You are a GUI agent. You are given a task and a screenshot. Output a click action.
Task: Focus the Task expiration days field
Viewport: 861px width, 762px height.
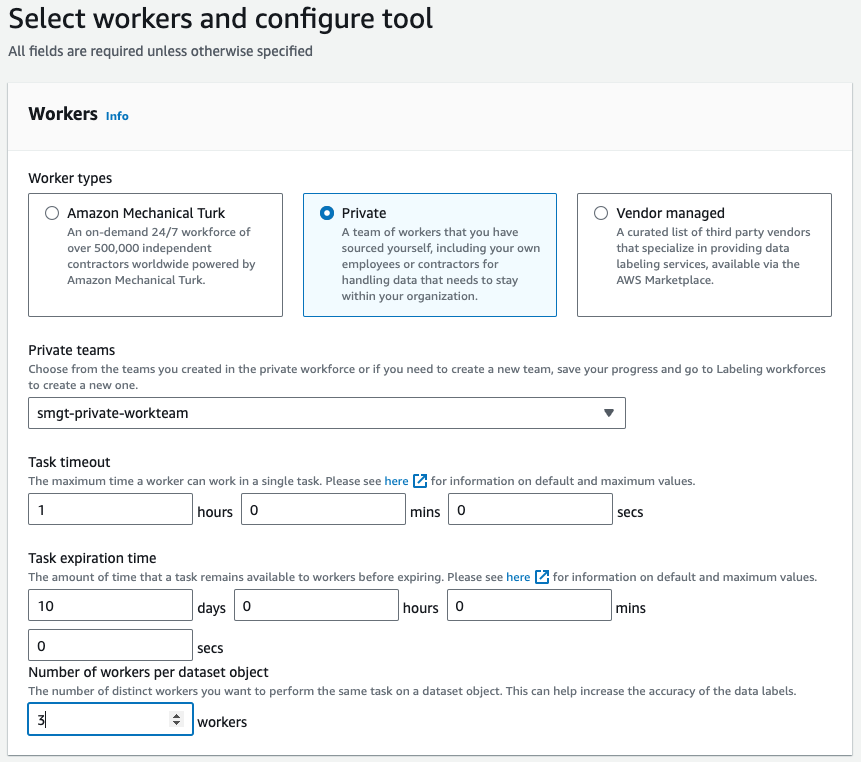(x=110, y=606)
